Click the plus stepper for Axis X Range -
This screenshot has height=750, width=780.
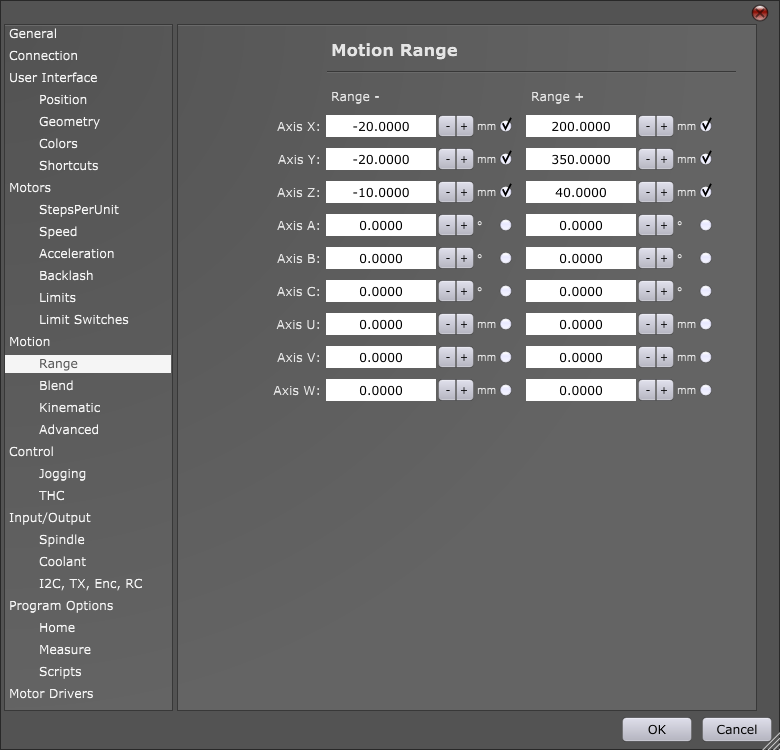click(x=464, y=126)
